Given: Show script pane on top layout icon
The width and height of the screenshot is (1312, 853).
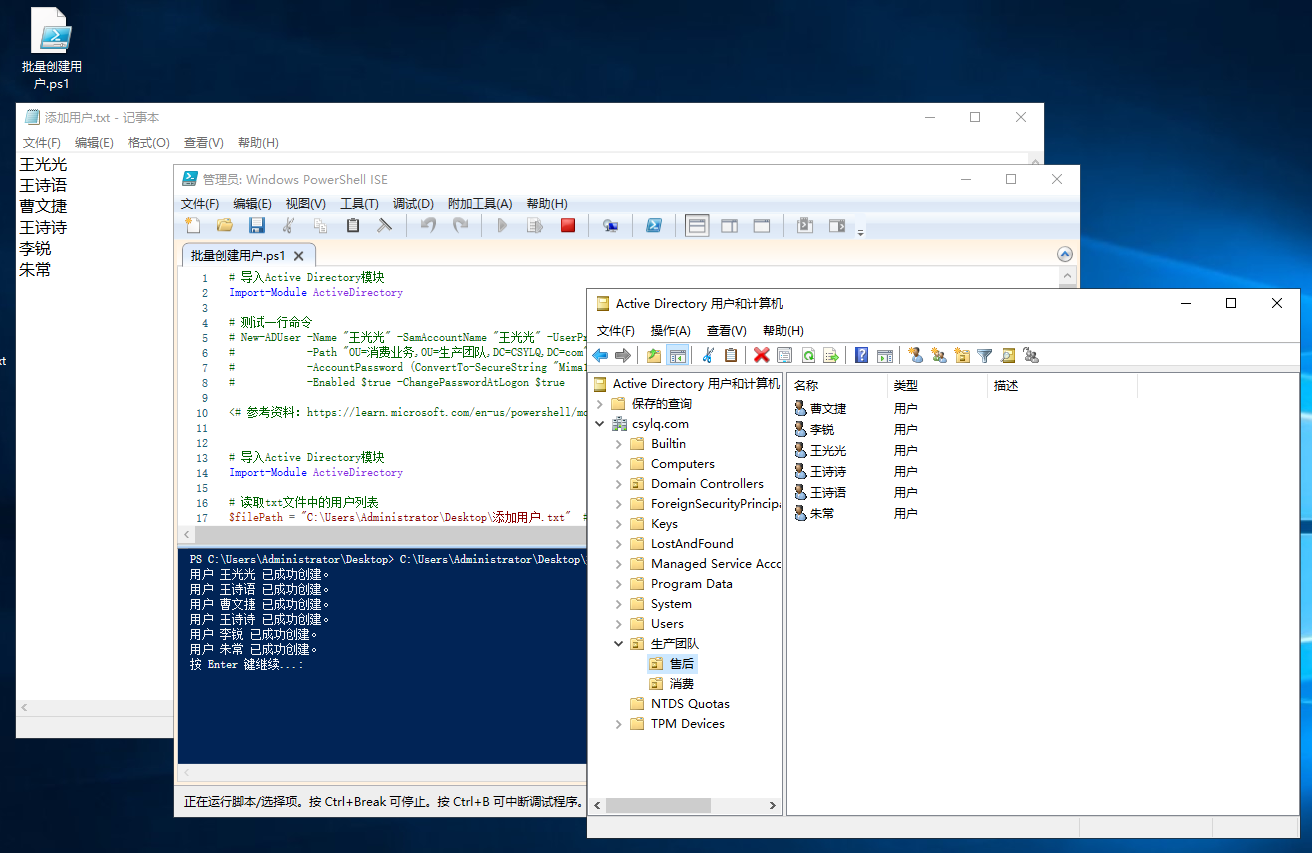Looking at the screenshot, I should (x=697, y=226).
